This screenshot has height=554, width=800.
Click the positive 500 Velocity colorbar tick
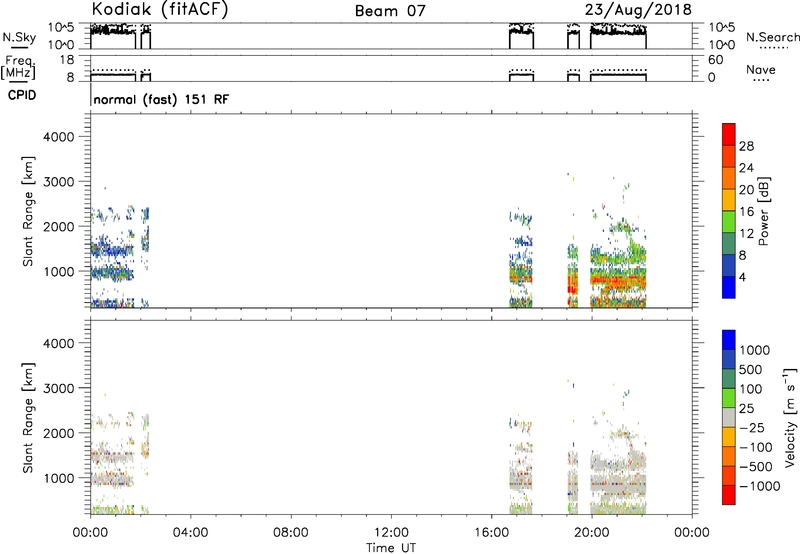click(x=751, y=370)
